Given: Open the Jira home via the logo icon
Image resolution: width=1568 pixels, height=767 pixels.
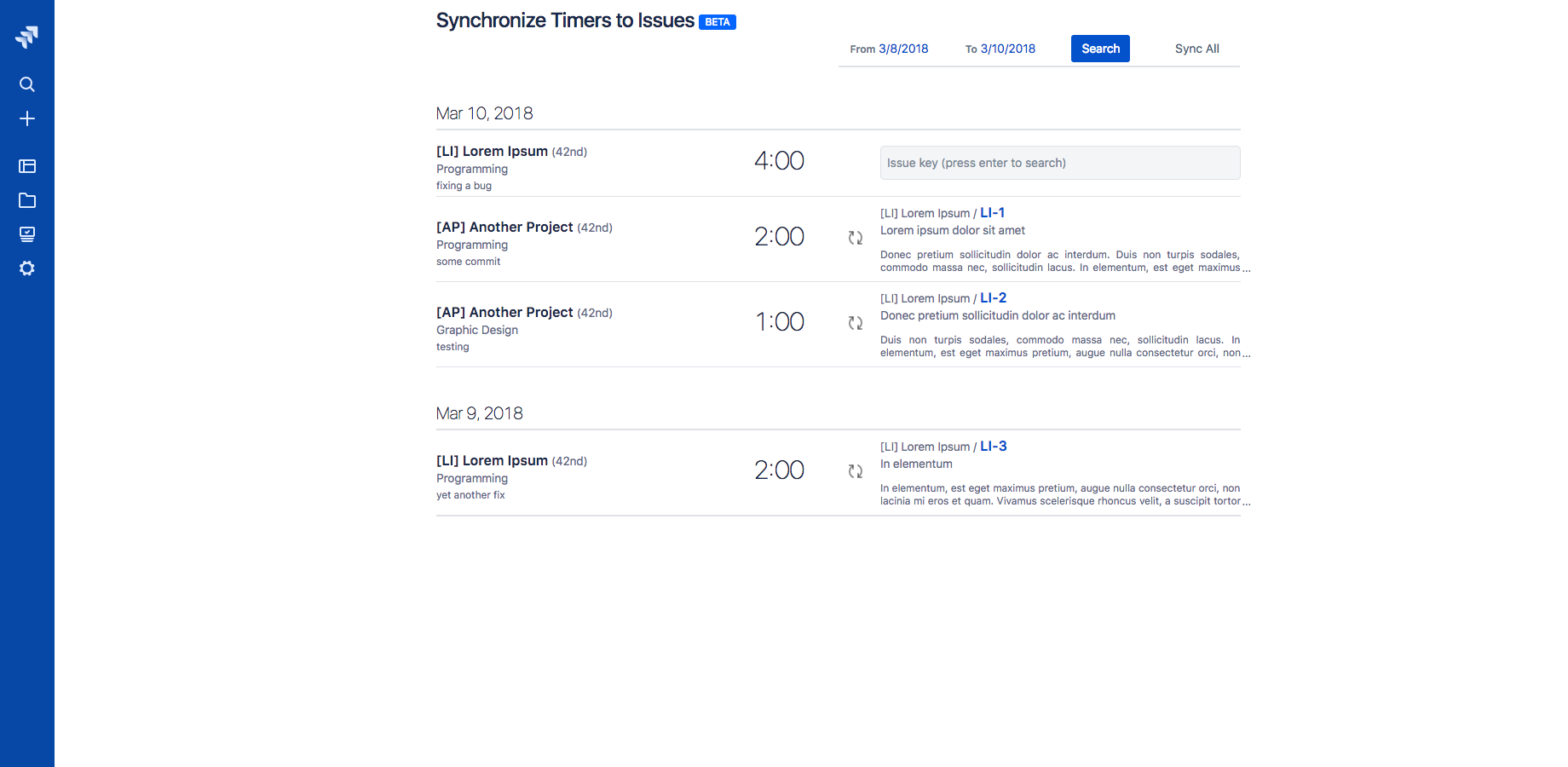Looking at the screenshot, I should coord(27,36).
